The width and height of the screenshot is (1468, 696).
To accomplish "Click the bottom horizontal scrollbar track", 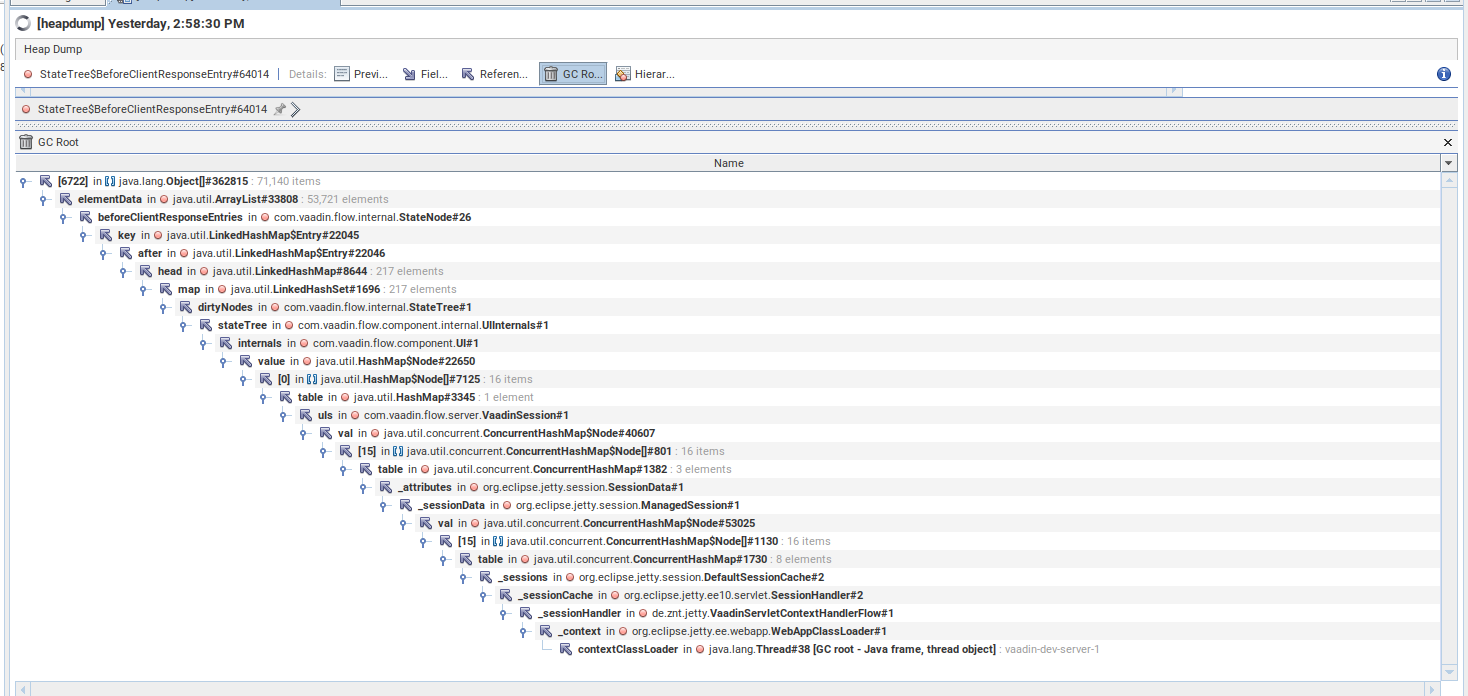I will point(728,688).
